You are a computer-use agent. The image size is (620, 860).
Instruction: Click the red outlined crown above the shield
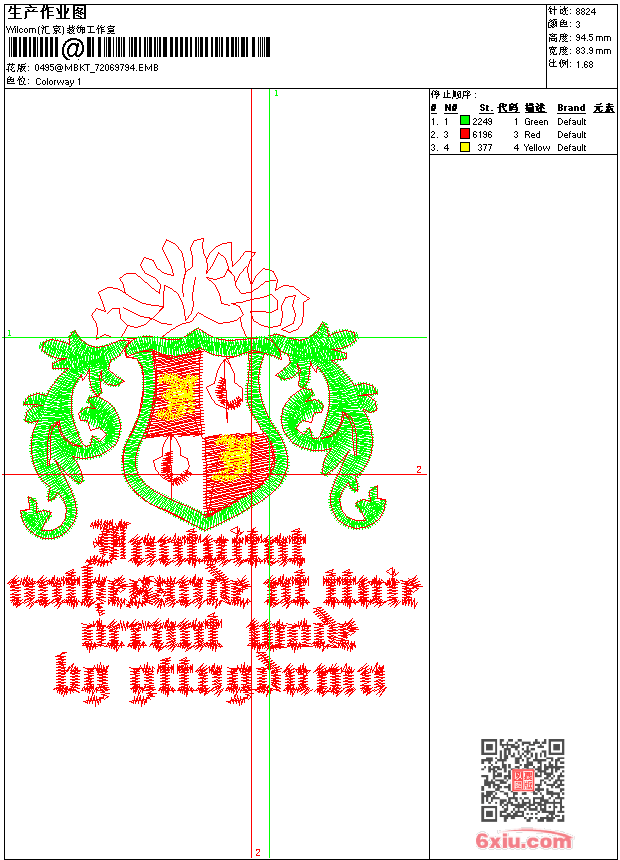[200, 288]
